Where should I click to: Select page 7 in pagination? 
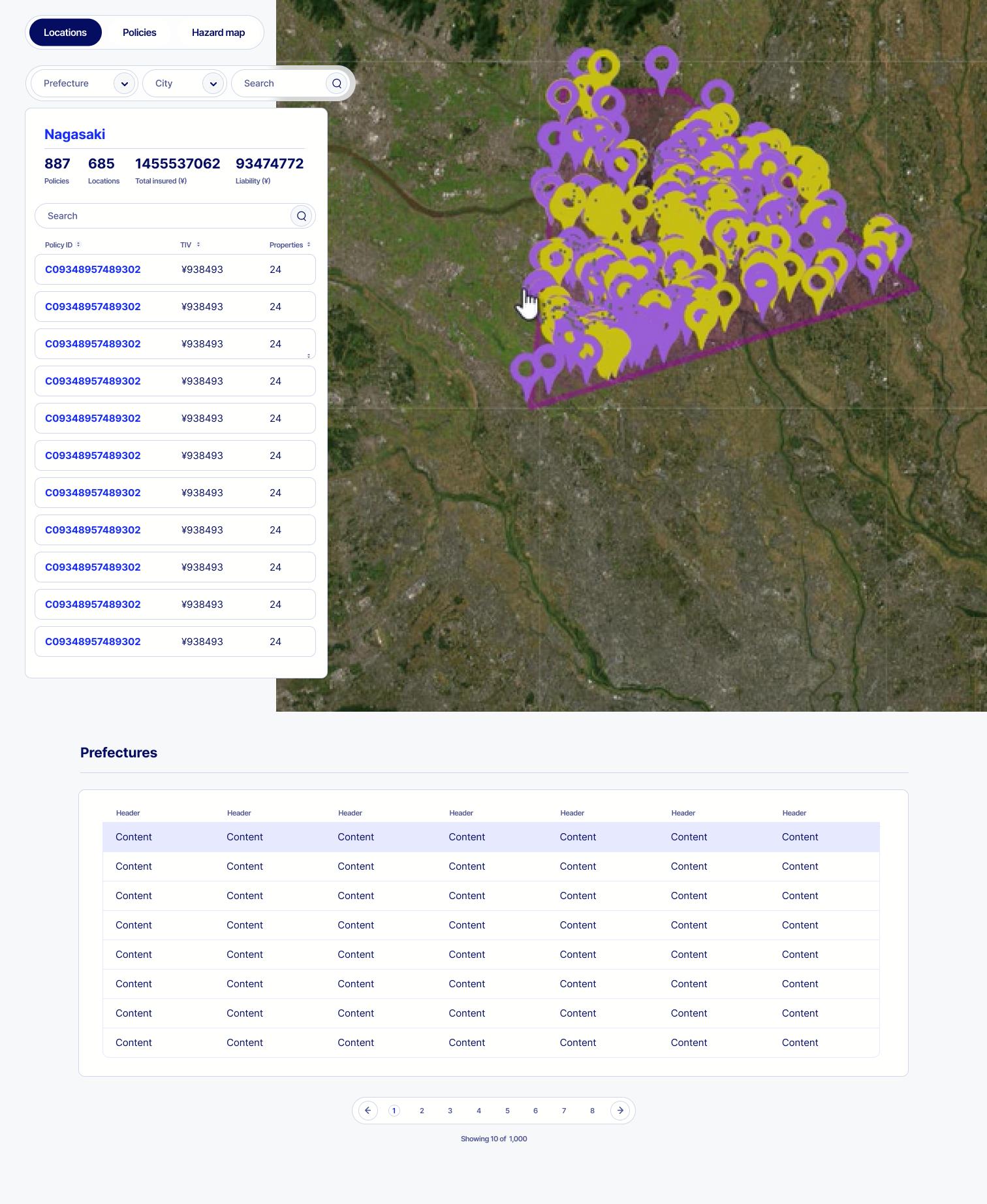[x=564, y=1111]
